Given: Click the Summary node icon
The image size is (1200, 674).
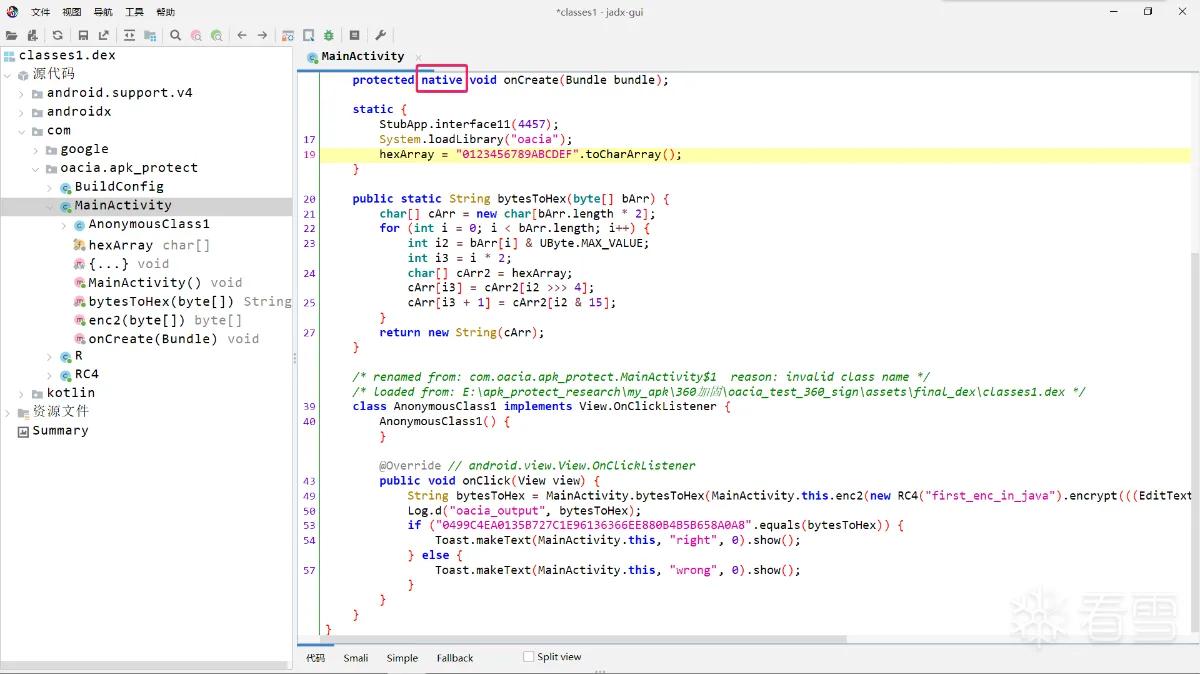Looking at the screenshot, I should (x=23, y=431).
